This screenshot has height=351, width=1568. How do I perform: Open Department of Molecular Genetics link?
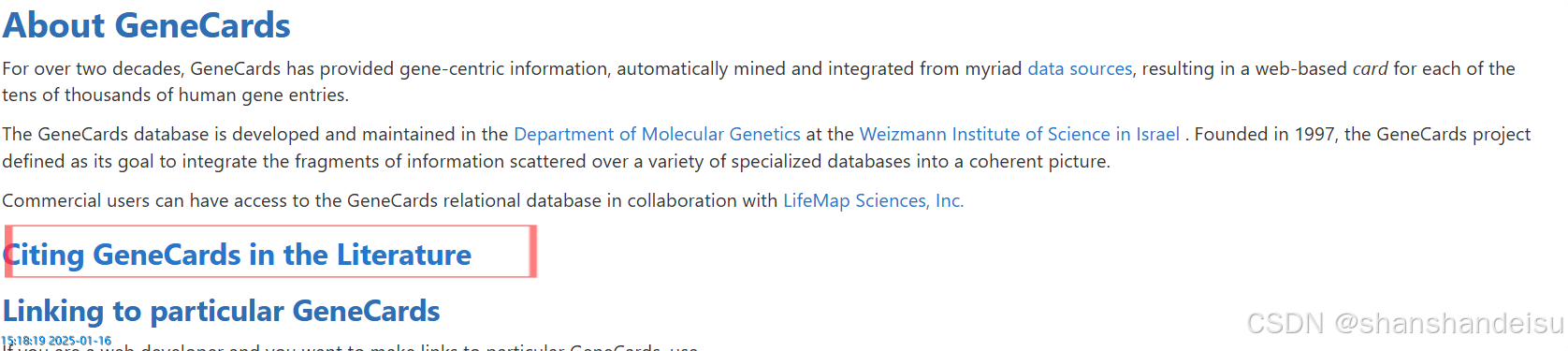pyautogui.click(x=657, y=134)
